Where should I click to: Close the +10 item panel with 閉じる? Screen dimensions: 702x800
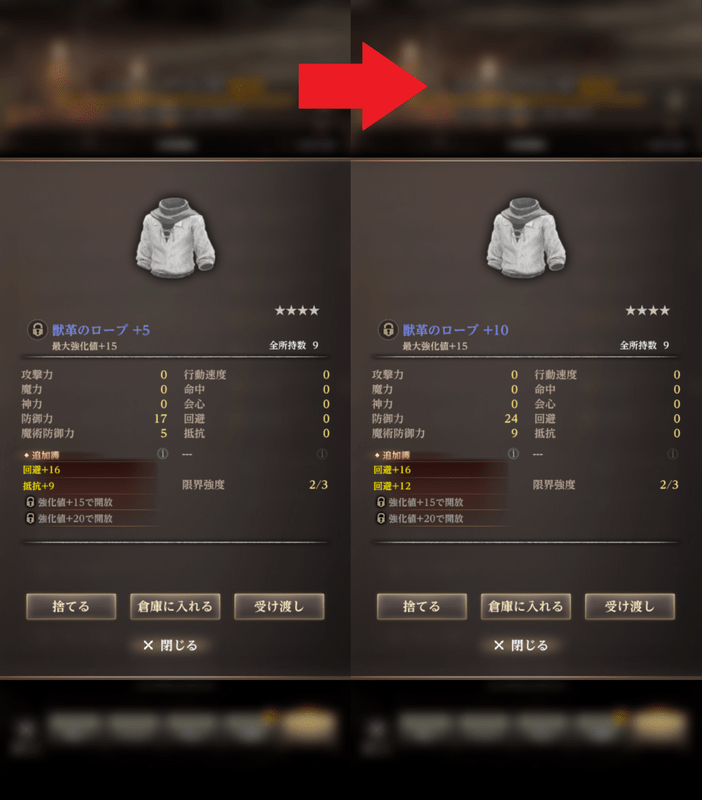point(521,645)
